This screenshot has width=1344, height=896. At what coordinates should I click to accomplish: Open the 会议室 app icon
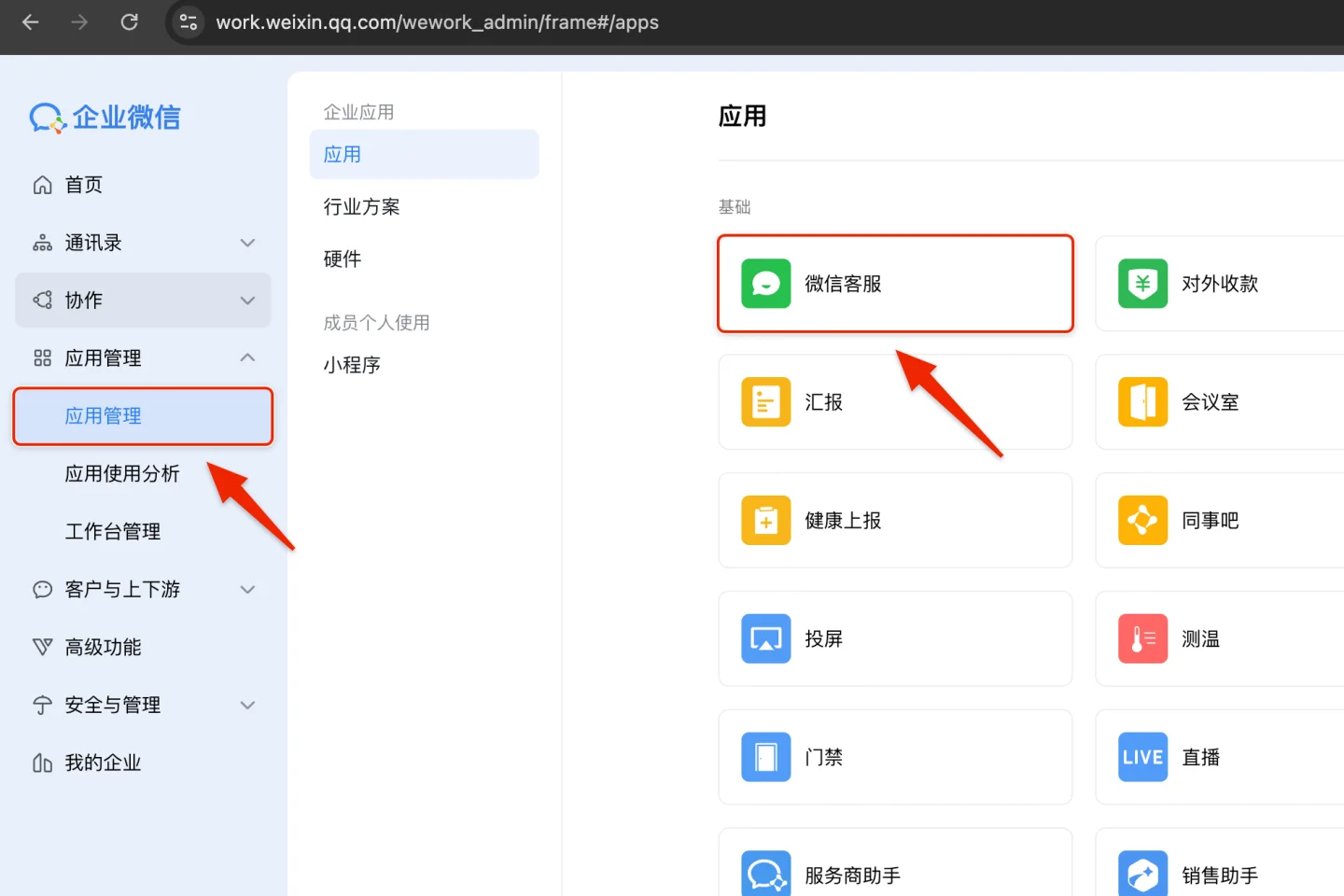(x=1143, y=402)
